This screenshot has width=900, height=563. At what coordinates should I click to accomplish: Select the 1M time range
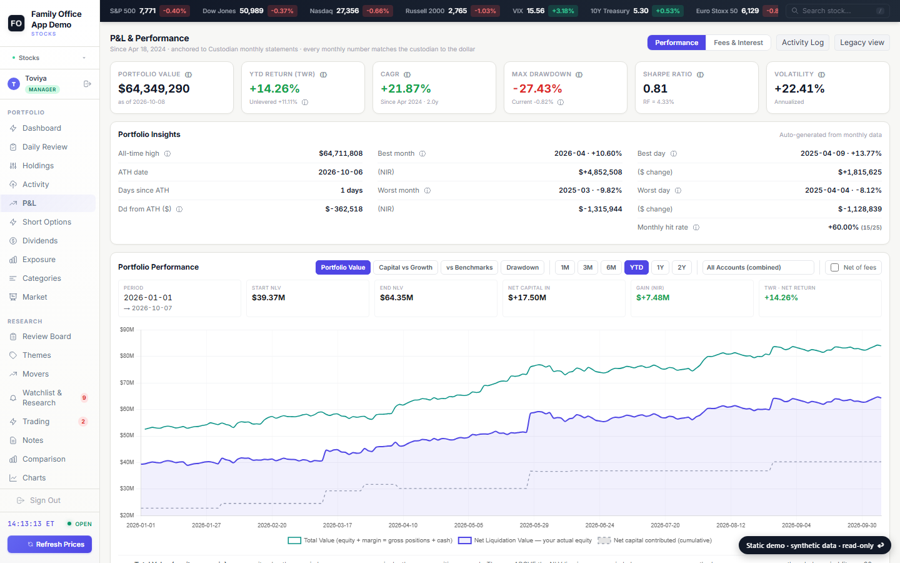click(x=565, y=267)
